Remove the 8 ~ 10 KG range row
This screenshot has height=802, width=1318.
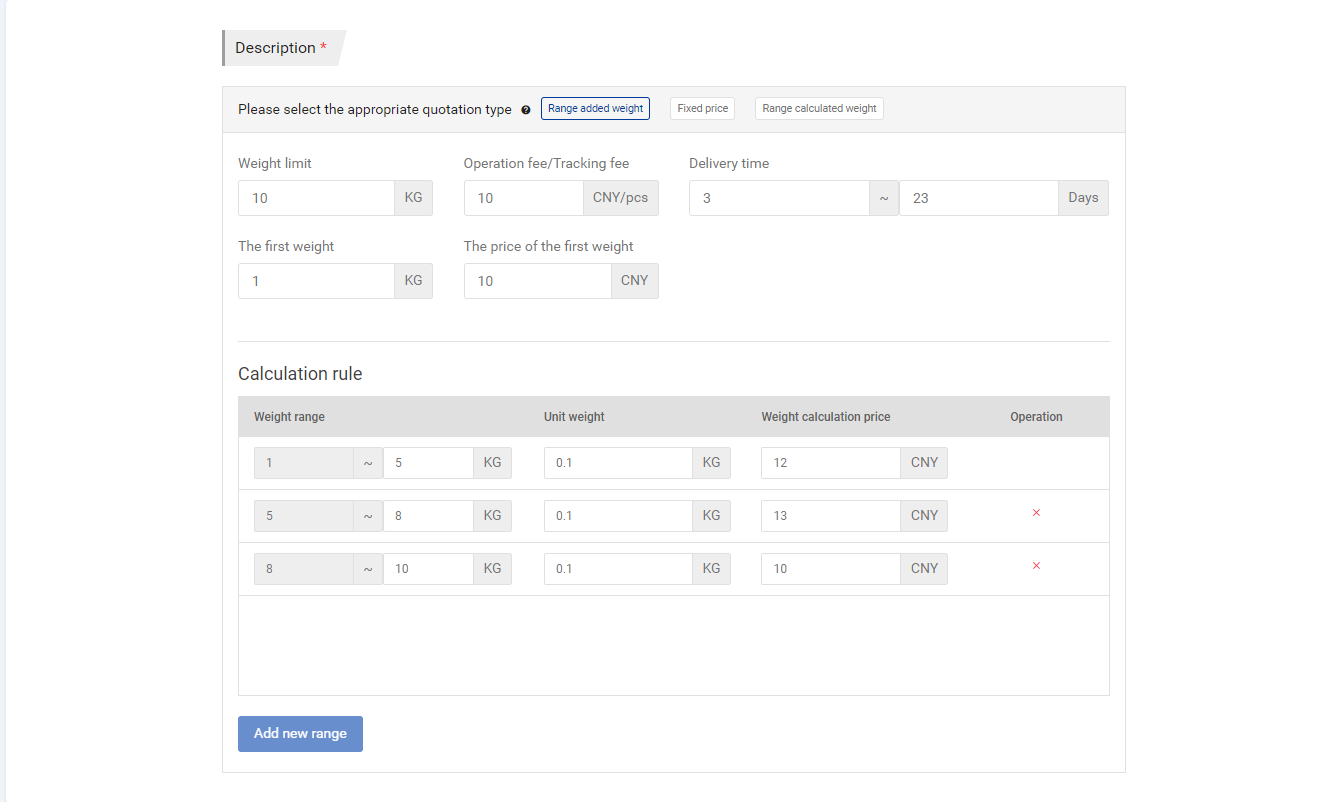pyautogui.click(x=1036, y=566)
